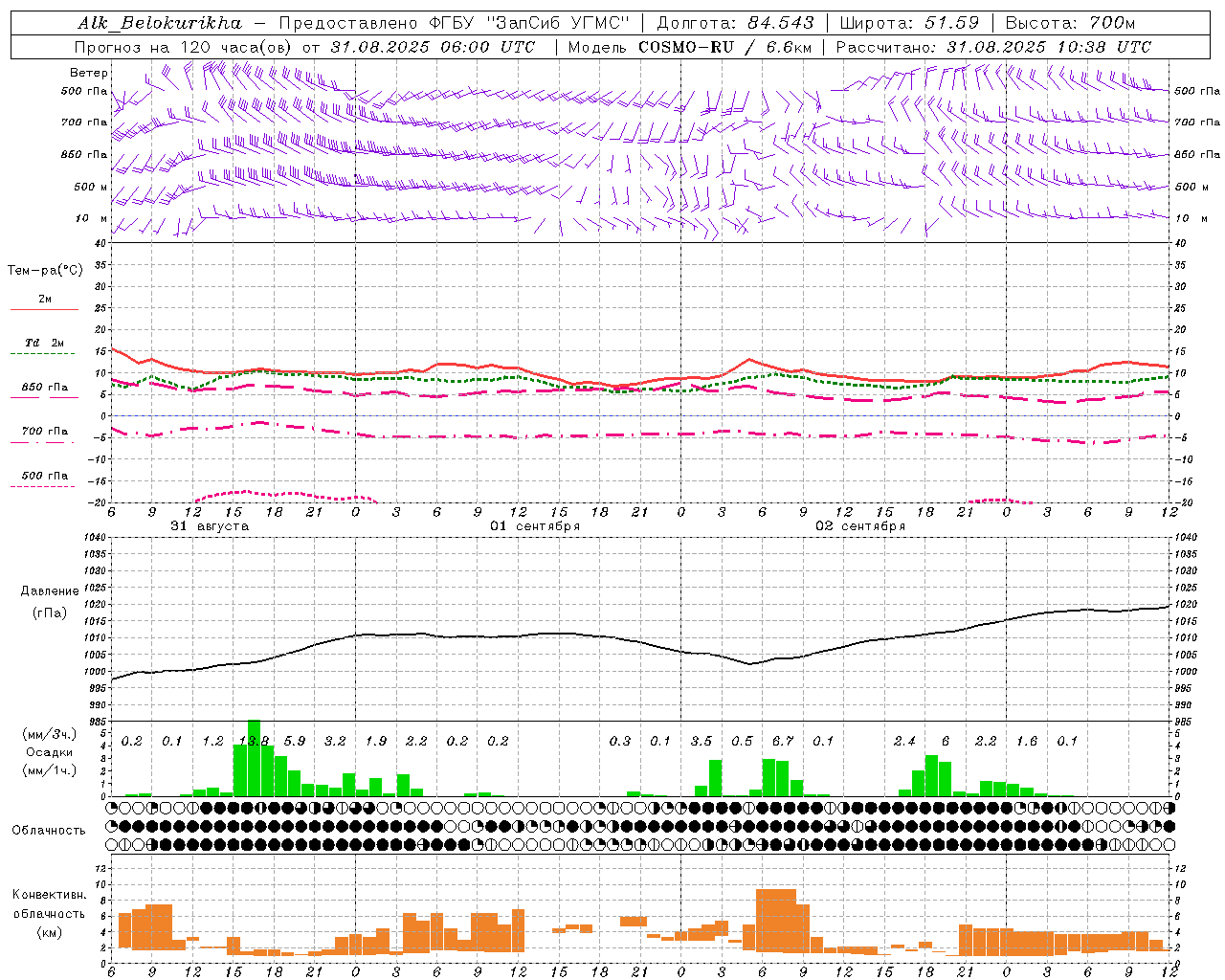Click the Осадки panel label
This screenshot has width=1225, height=980.
(48, 752)
